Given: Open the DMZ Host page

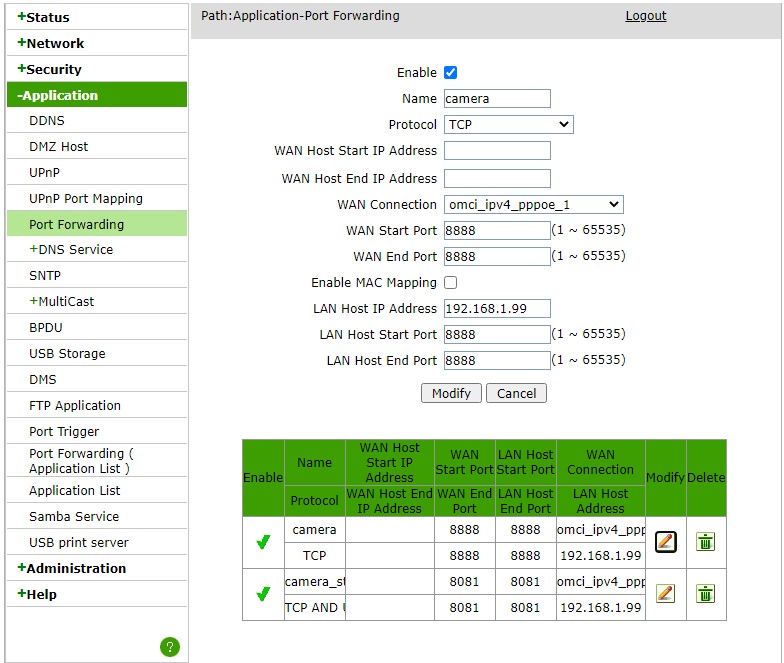Looking at the screenshot, I should [x=97, y=146].
